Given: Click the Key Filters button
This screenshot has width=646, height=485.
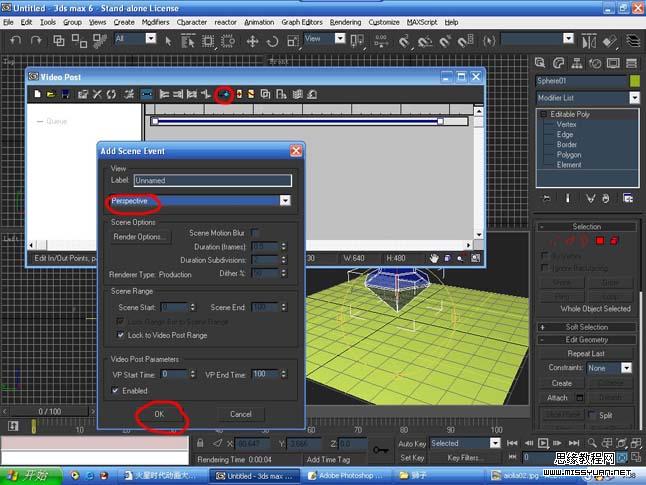Looking at the screenshot, I should point(463,458).
